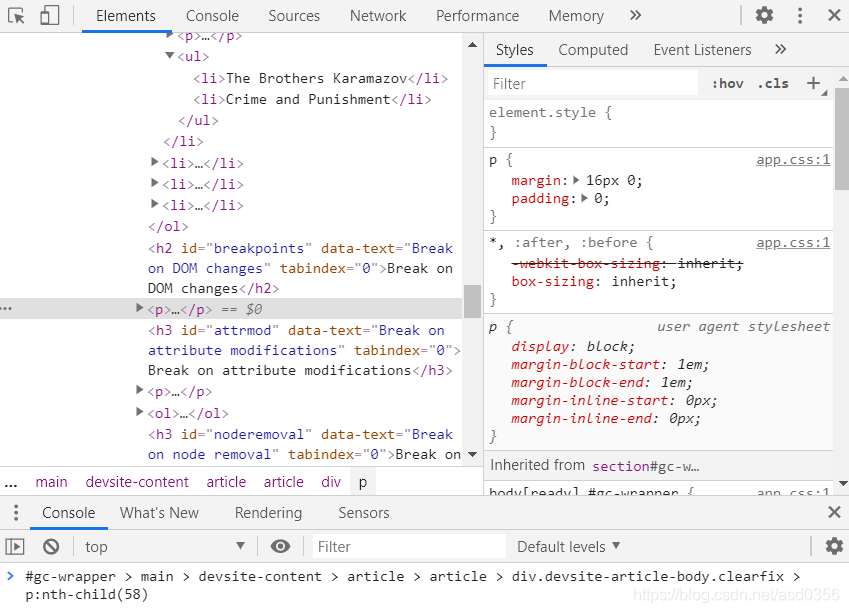
Task: Expand the second collapsed li node
Action: (154, 182)
